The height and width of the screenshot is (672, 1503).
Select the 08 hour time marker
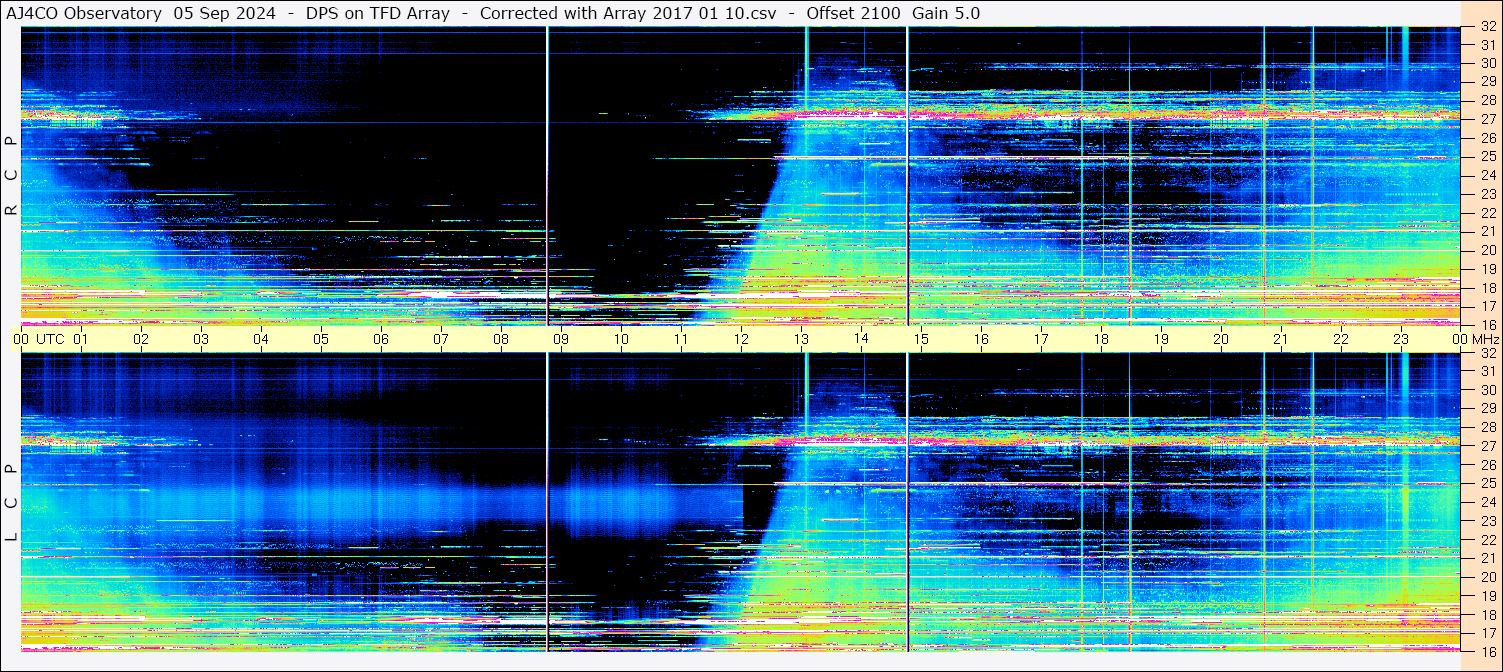pos(501,339)
